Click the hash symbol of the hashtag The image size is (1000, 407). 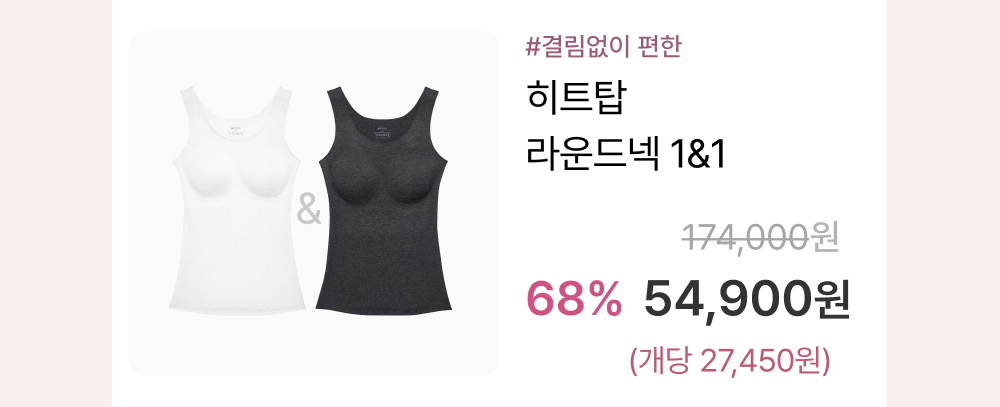(x=533, y=48)
